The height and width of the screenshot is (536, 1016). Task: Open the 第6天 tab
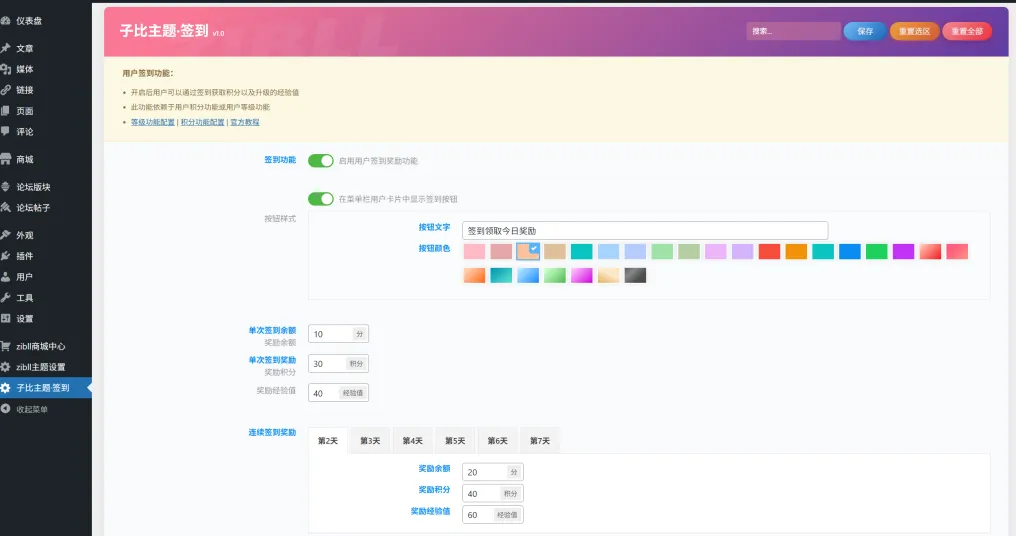click(498, 441)
